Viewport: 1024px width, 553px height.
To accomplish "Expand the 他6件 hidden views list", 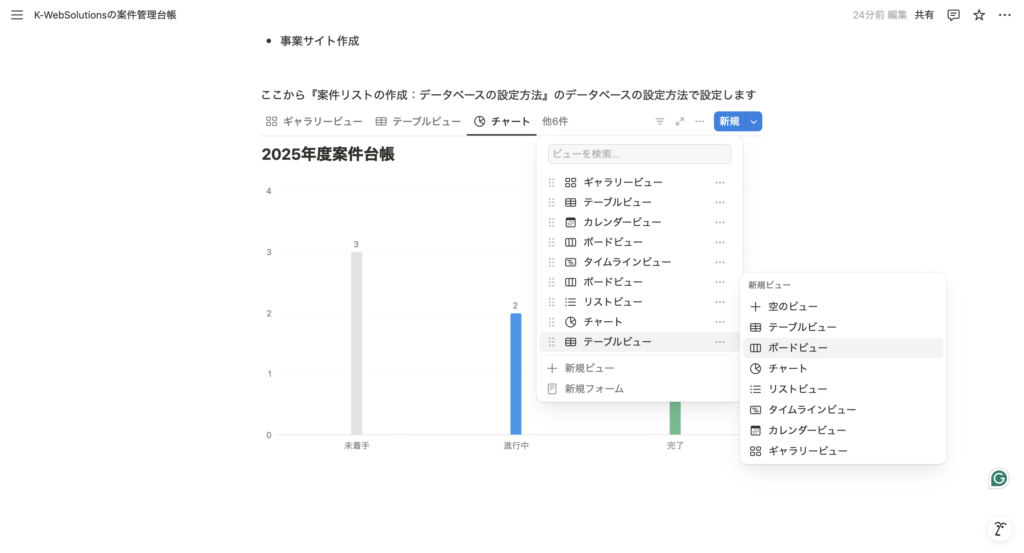I will [x=554, y=121].
